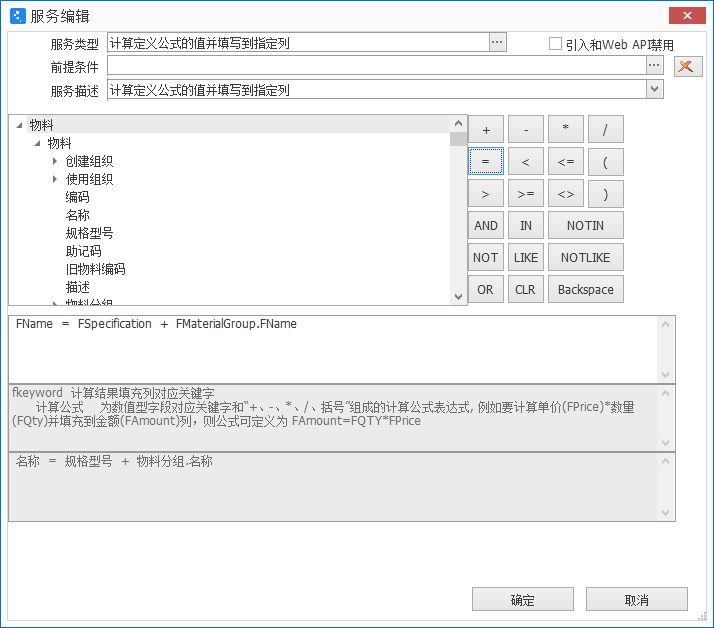Screen dimensions: 714x628
Task: Open the 服务描述 dropdown arrow
Action: [654, 89]
